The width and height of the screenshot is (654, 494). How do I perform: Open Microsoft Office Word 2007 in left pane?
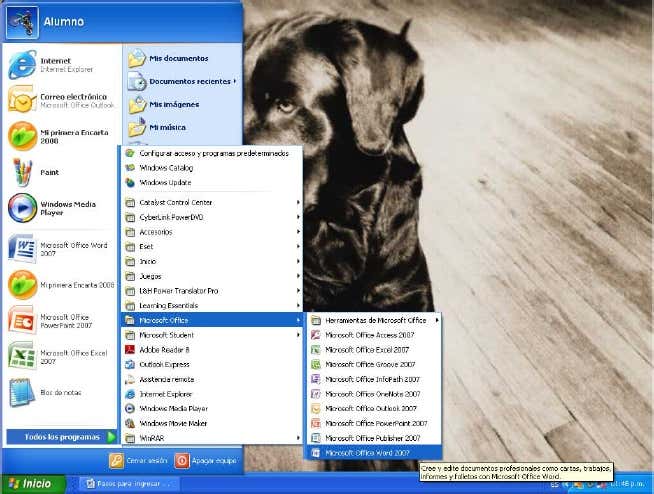(61, 249)
